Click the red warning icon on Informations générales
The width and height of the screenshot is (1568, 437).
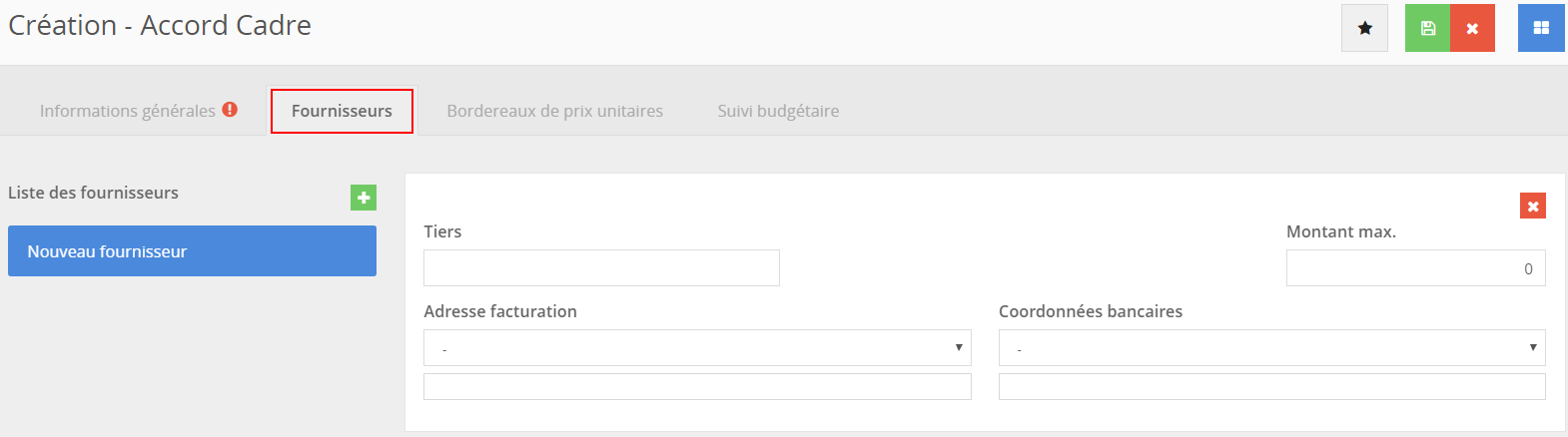coord(230,110)
